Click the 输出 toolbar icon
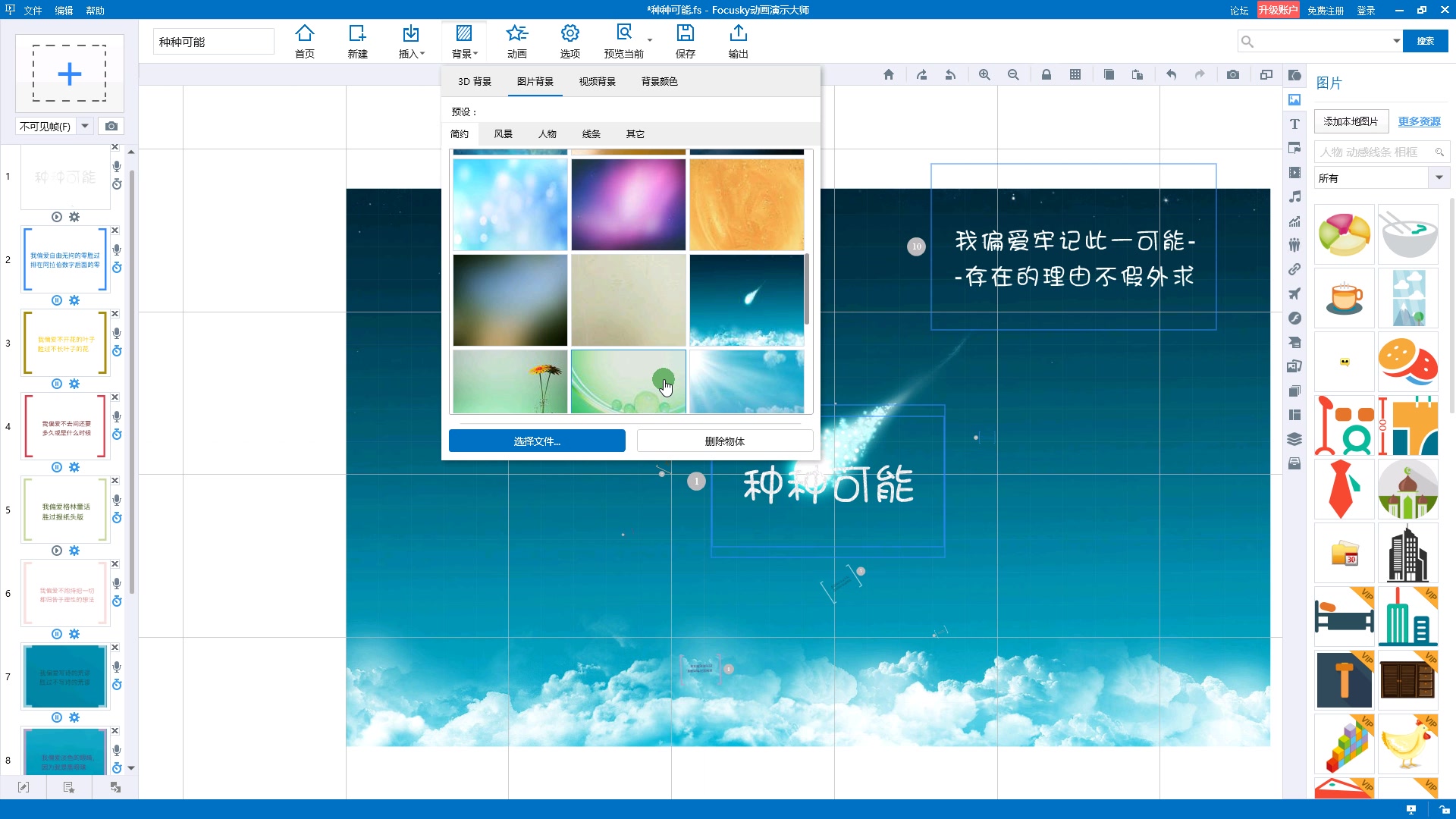Viewport: 1456px width, 819px height. [738, 40]
